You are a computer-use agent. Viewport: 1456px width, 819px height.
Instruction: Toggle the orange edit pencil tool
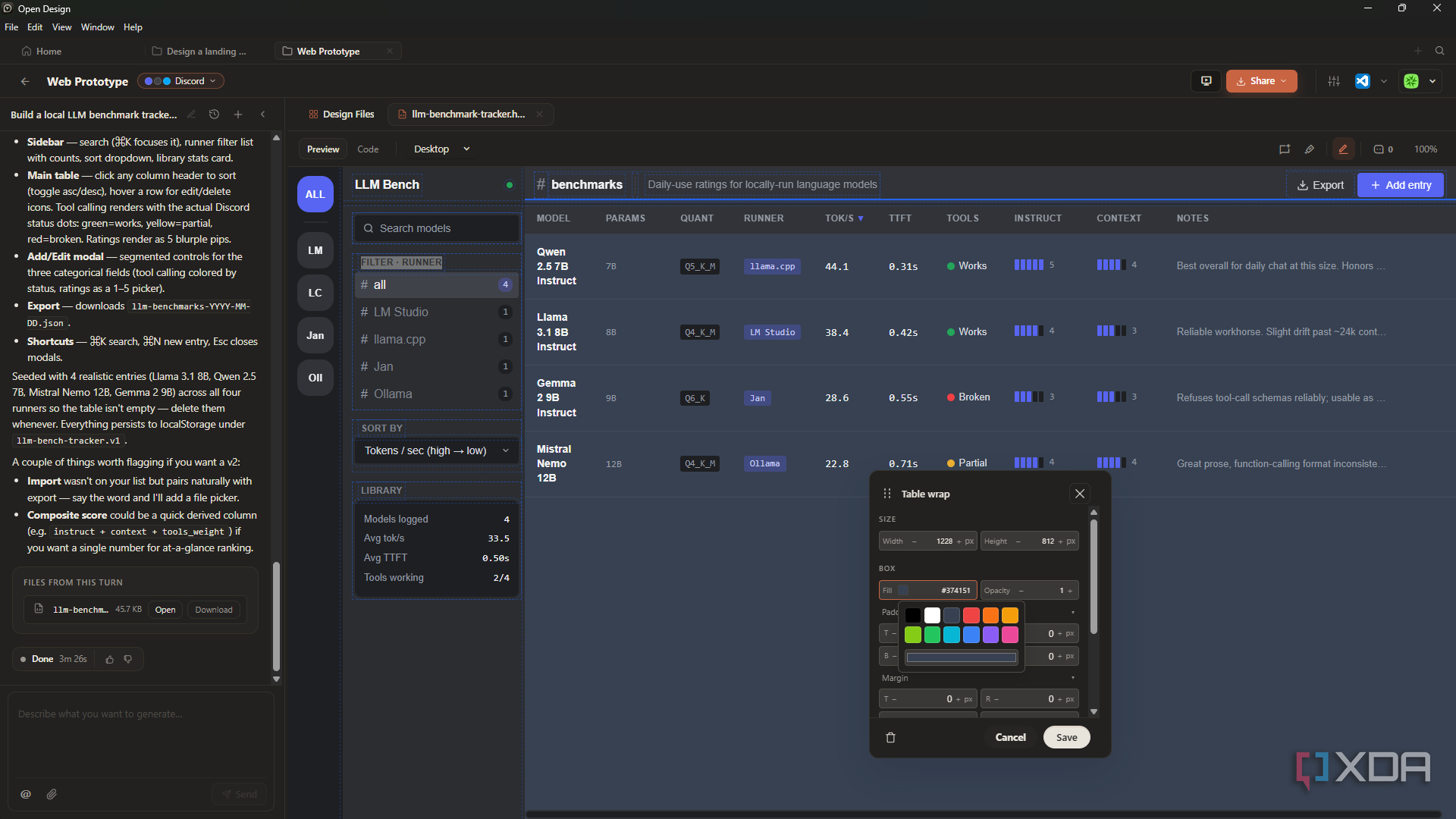[1343, 149]
